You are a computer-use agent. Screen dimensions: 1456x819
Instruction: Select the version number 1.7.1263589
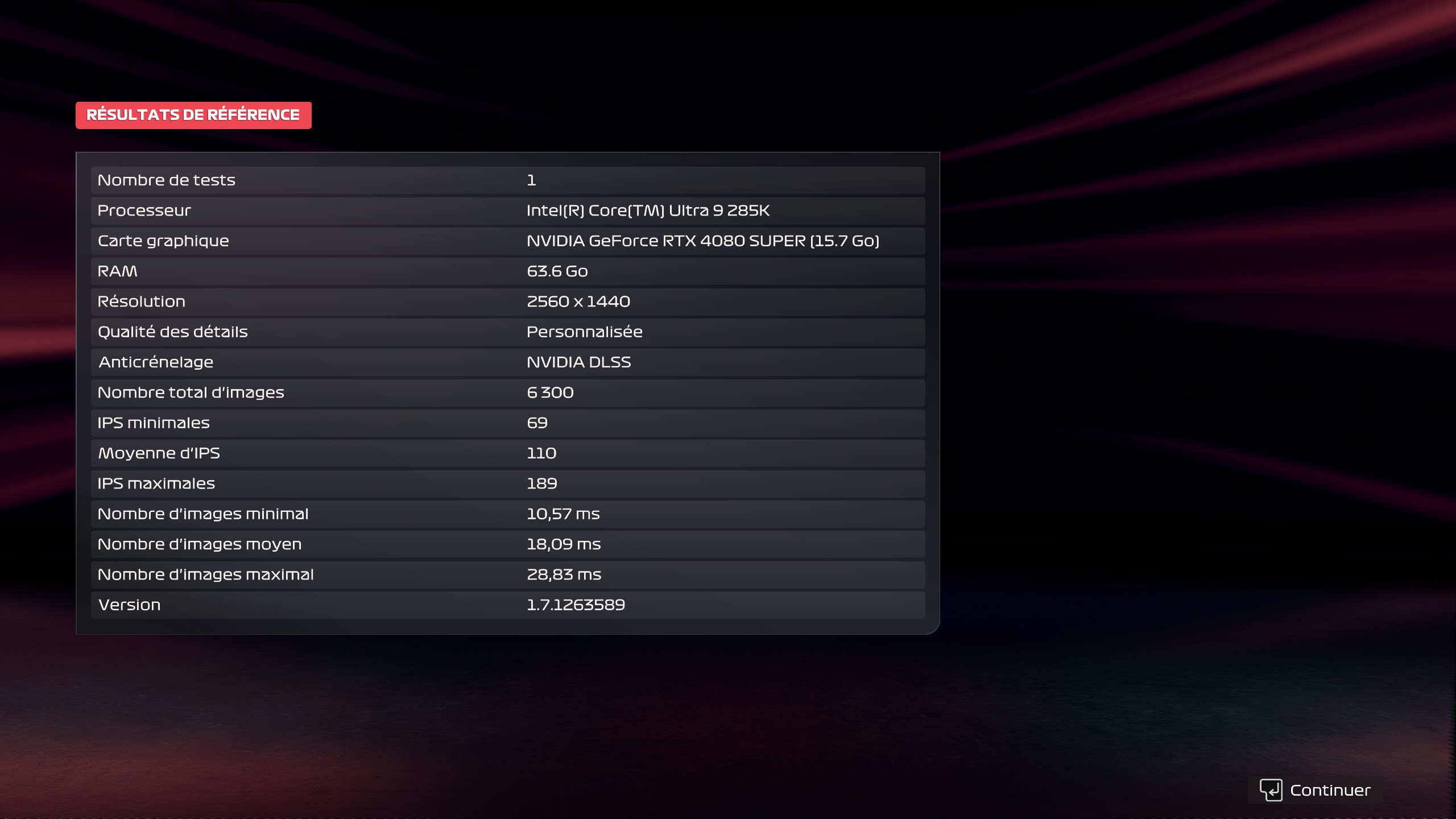pos(576,605)
